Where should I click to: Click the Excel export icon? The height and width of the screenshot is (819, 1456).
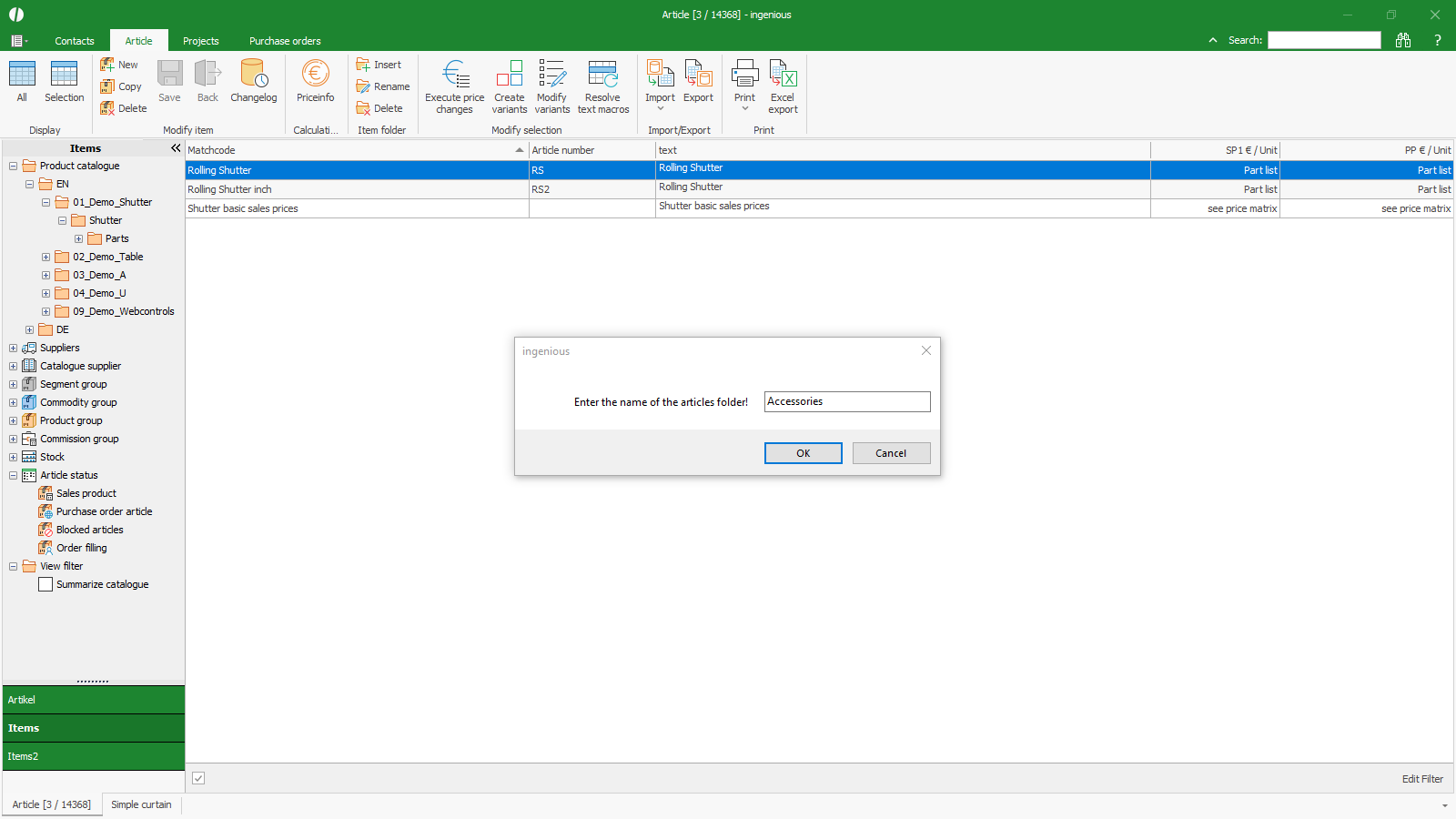(x=783, y=75)
